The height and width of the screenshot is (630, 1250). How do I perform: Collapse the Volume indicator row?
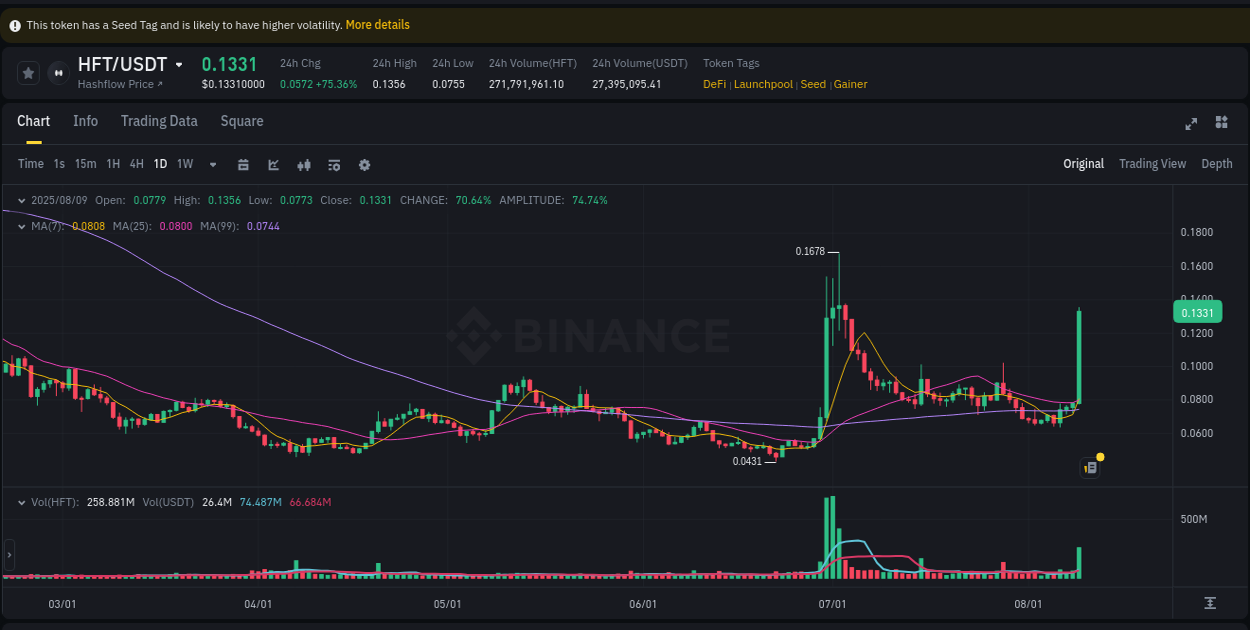pos(22,502)
